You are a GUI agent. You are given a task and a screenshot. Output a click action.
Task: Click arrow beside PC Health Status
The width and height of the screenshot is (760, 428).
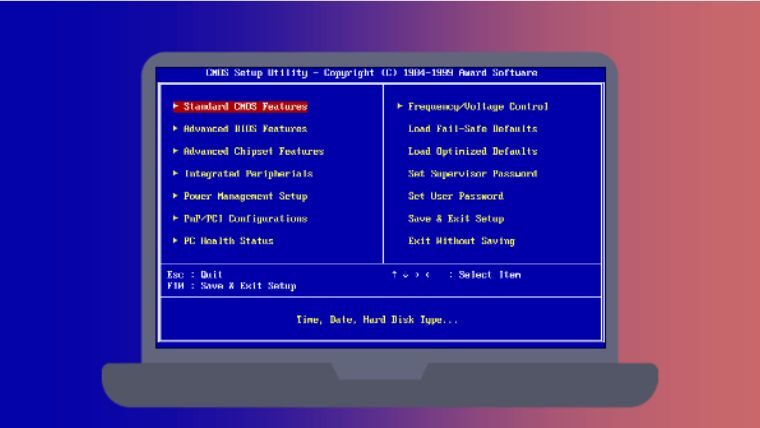(x=176, y=241)
